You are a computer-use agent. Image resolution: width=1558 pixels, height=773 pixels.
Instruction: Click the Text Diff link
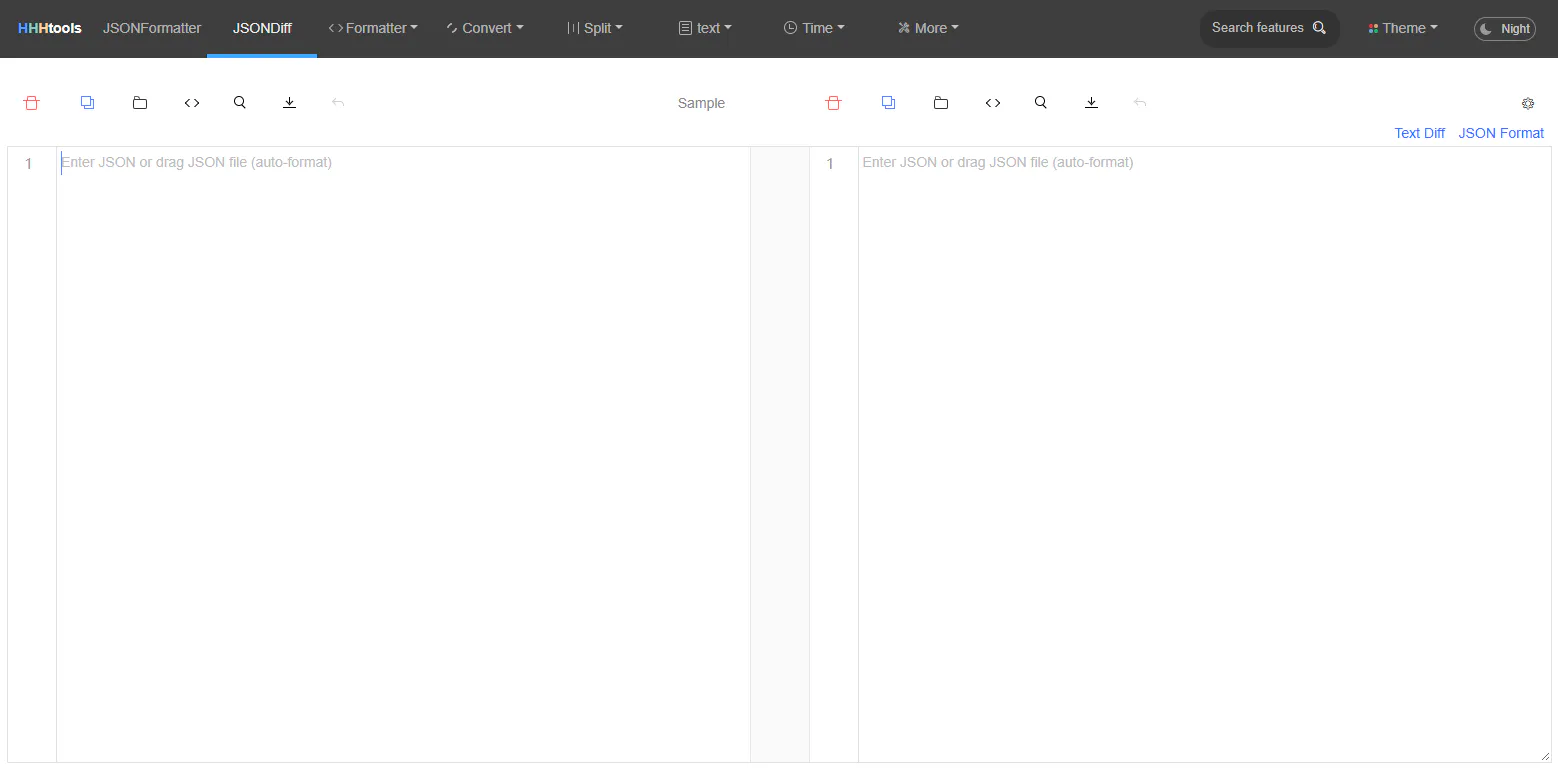[1419, 133]
